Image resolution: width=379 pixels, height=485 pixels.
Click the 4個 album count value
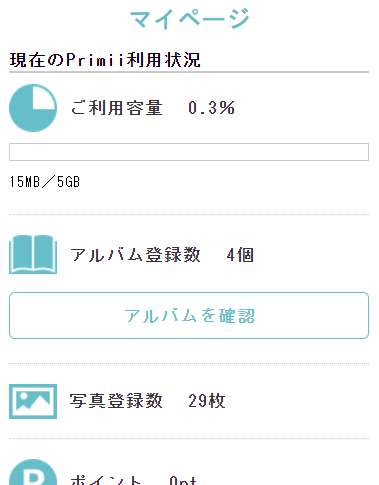[240, 255]
